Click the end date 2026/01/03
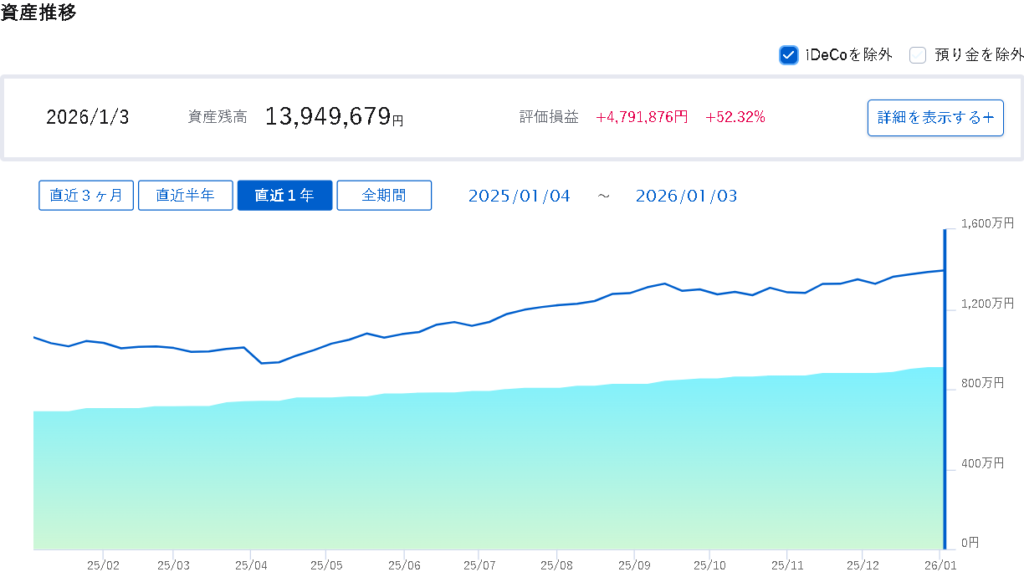The image size is (1024, 572). tap(686, 196)
